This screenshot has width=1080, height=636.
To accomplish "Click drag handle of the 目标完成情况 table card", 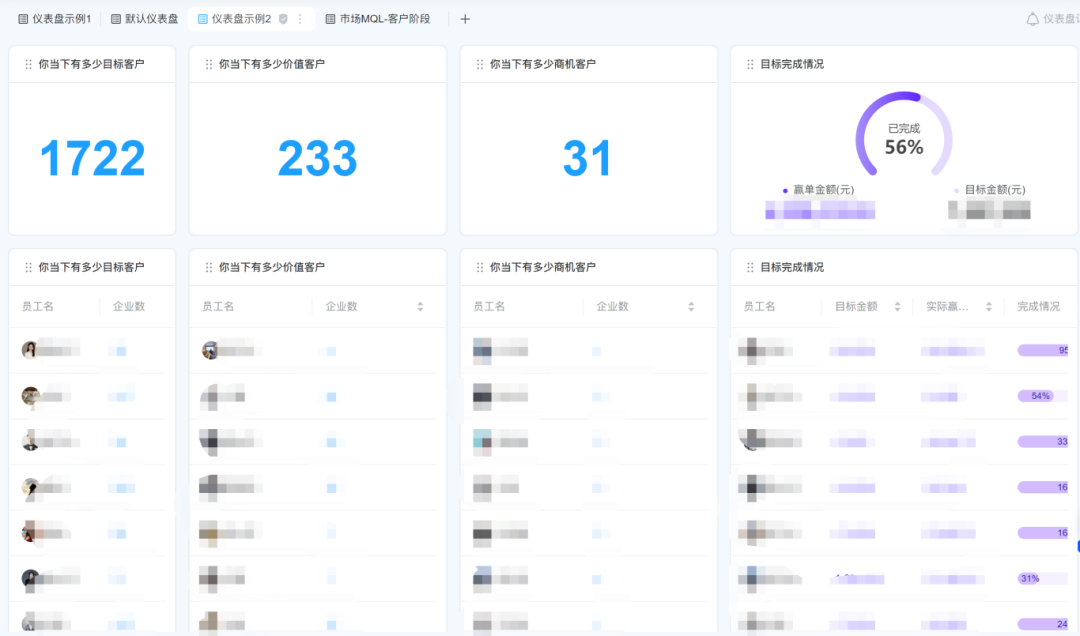I will 750,267.
